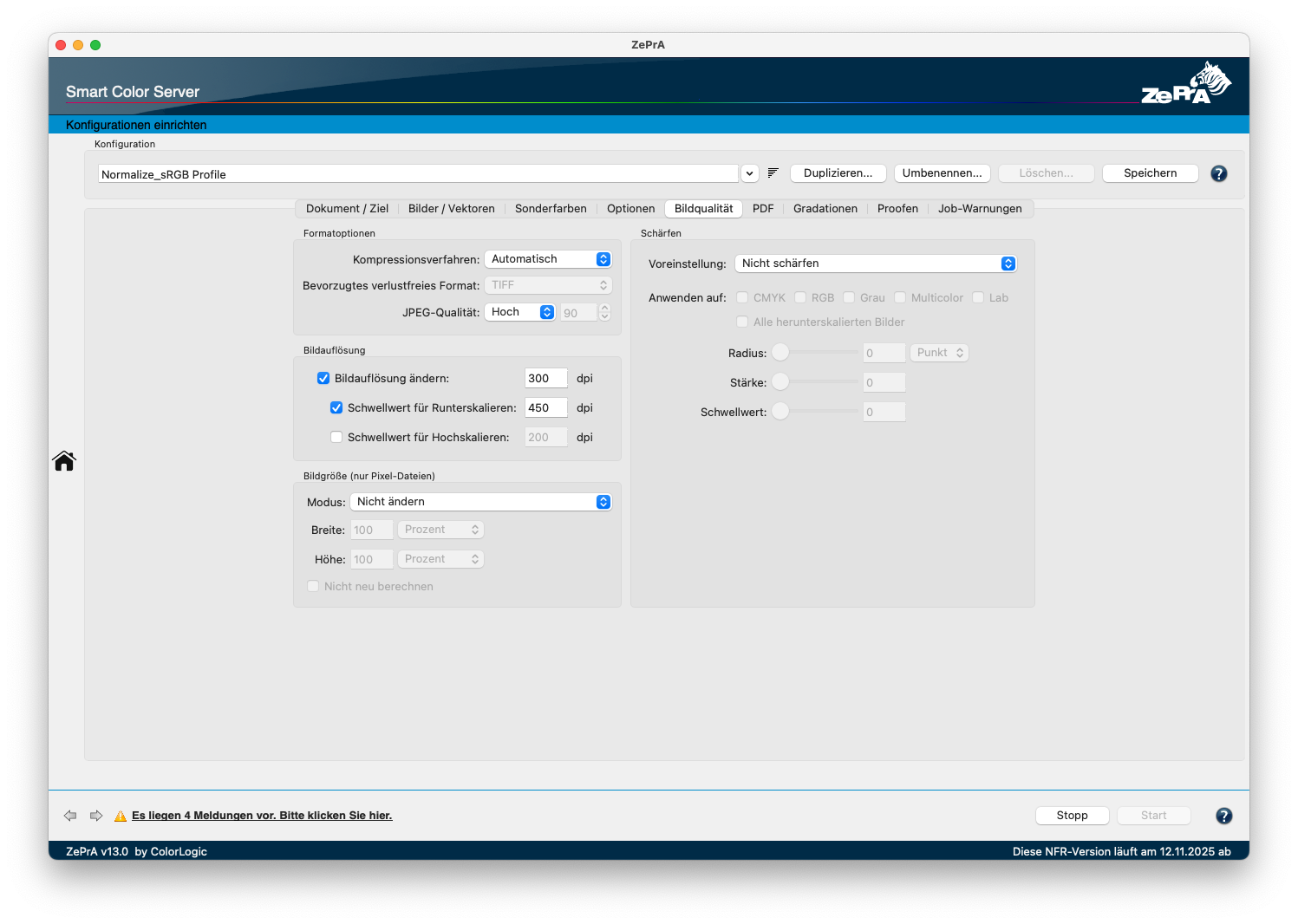
Task: Click the Speichern button
Action: [1150, 173]
